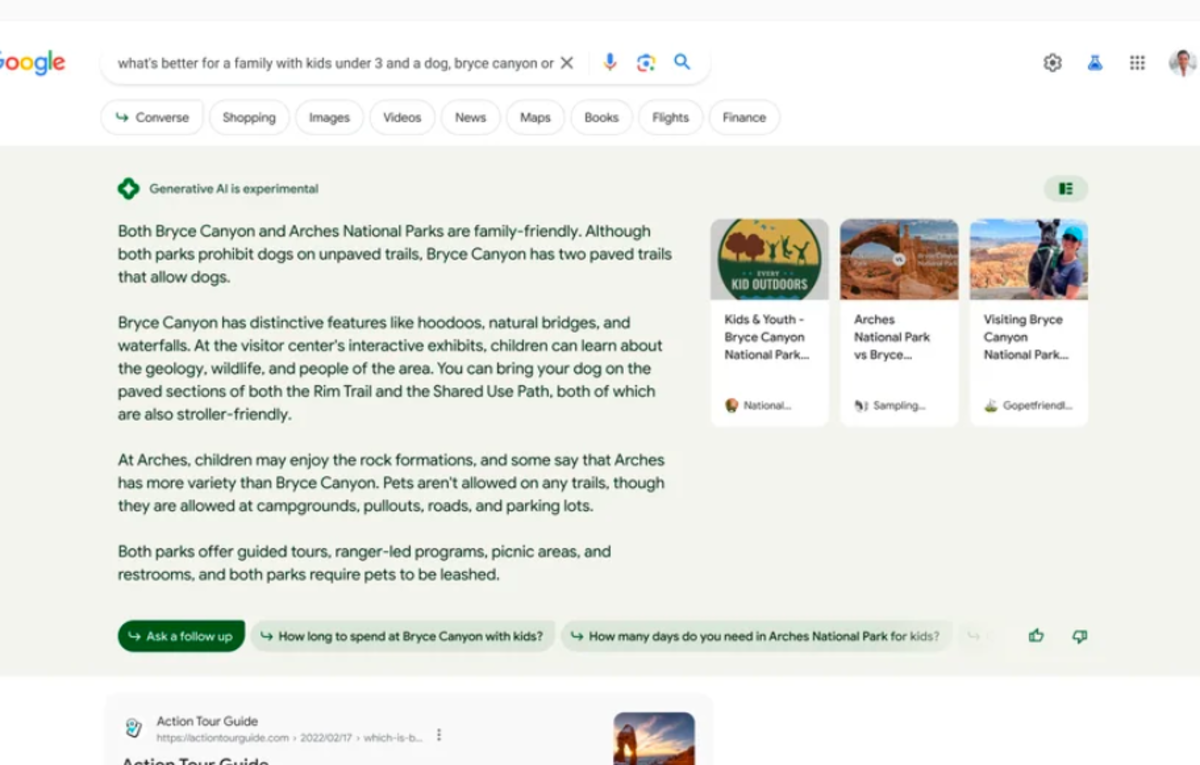Click the account profile picture
The height and width of the screenshot is (765, 1200).
1182,63
